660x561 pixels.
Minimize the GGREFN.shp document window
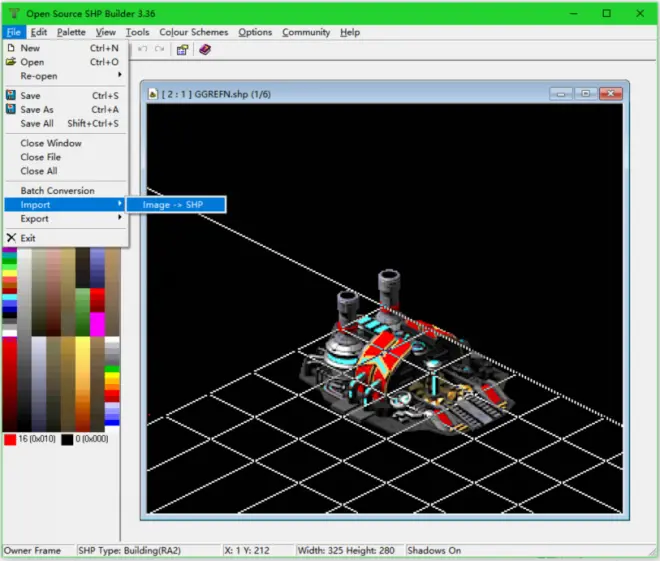click(561, 93)
